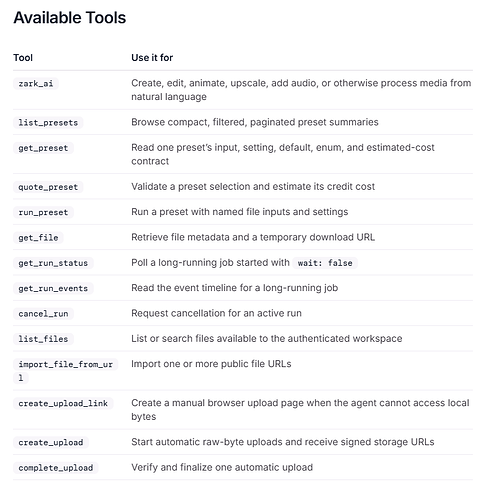Viewport: 490px width, 500px height.
Task: Click the run_preset code tag
Action: [x=43, y=212]
